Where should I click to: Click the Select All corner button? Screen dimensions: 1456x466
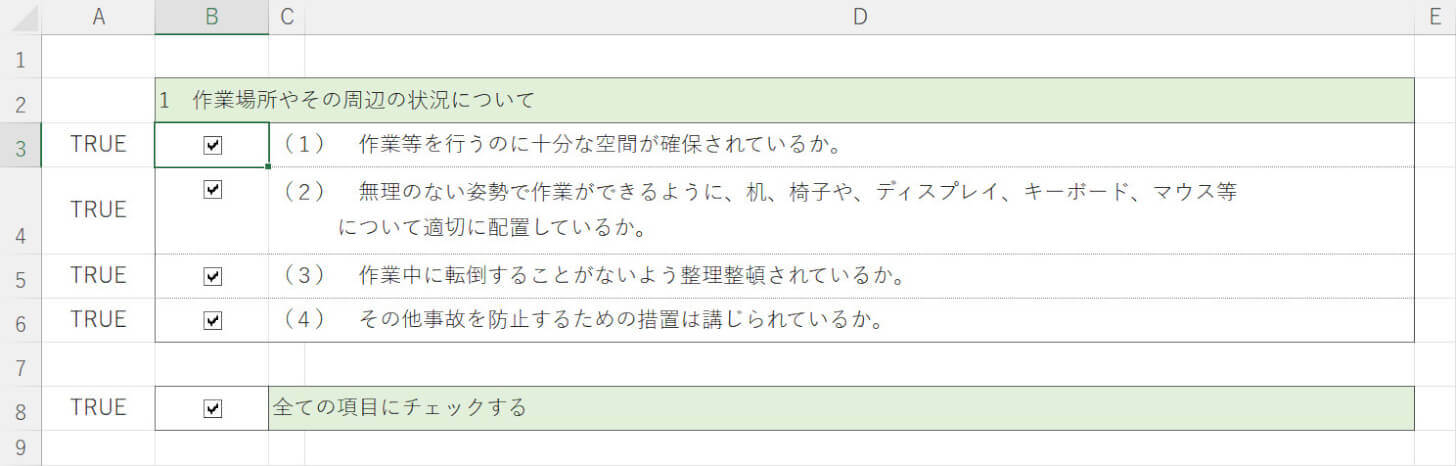click(x=20, y=17)
